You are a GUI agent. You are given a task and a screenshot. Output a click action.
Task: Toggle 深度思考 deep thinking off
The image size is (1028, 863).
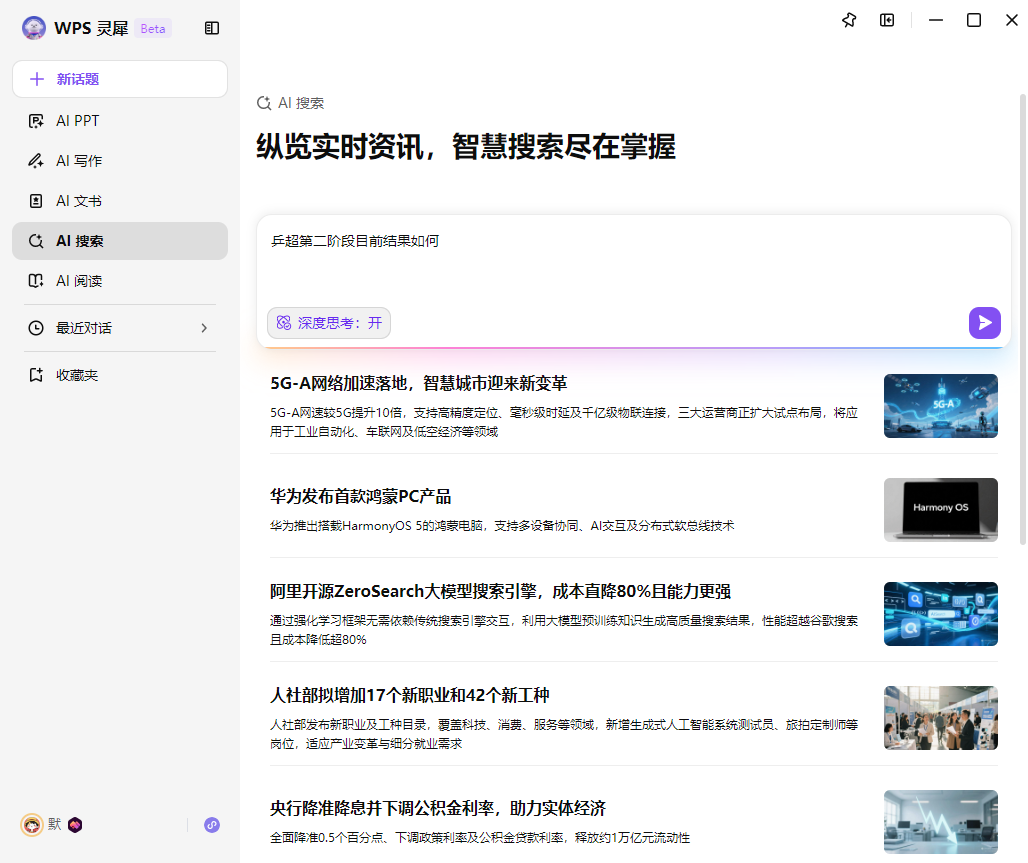coord(328,323)
